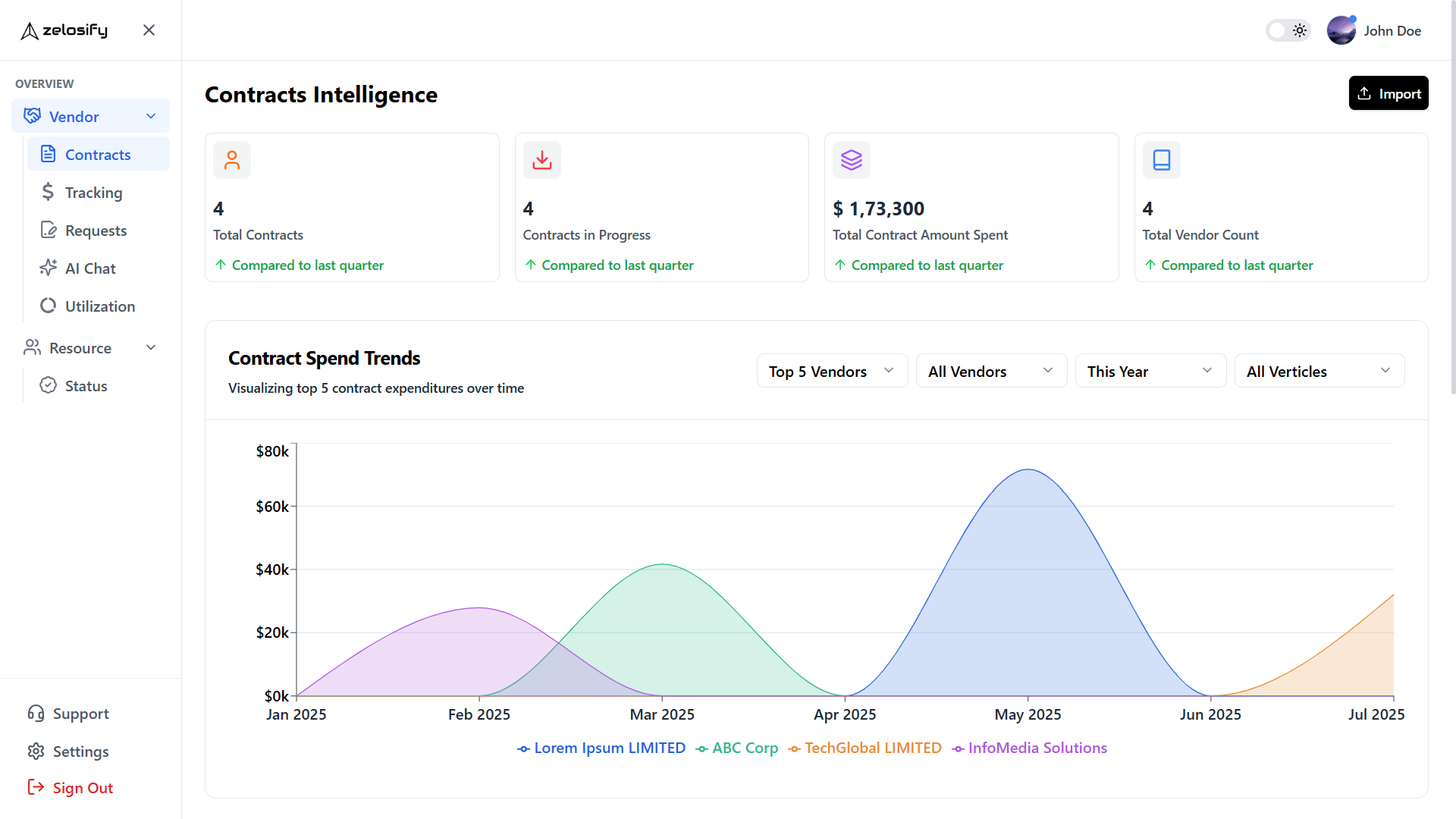Expand the All Vendors filter
The width and height of the screenshot is (1456, 819).
[x=990, y=371]
